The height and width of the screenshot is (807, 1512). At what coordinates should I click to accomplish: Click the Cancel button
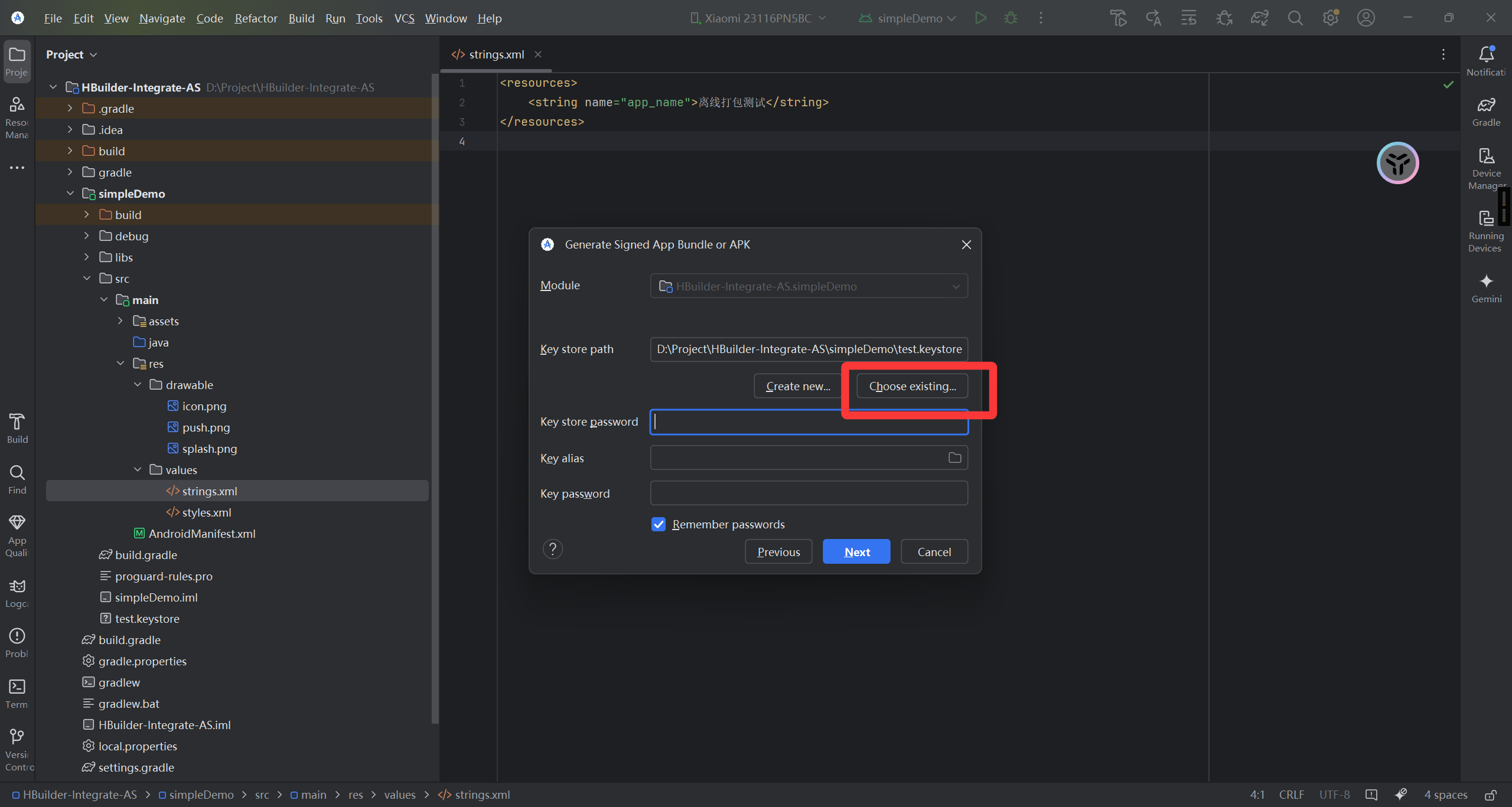(x=934, y=552)
